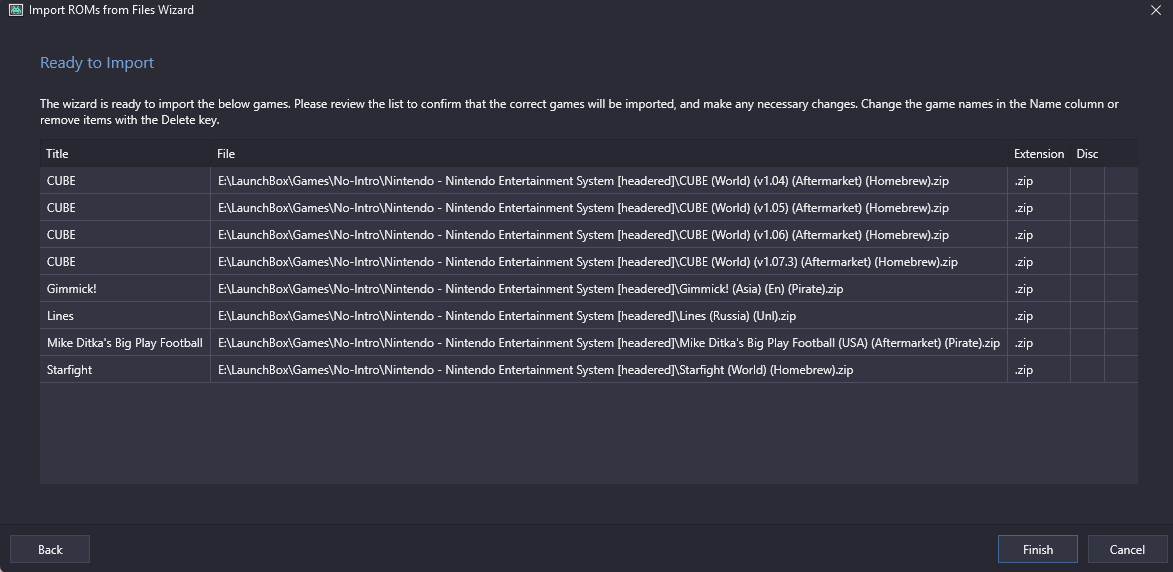
Task: Select Mike Ditka's Big Play Football title
Action: (125, 342)
